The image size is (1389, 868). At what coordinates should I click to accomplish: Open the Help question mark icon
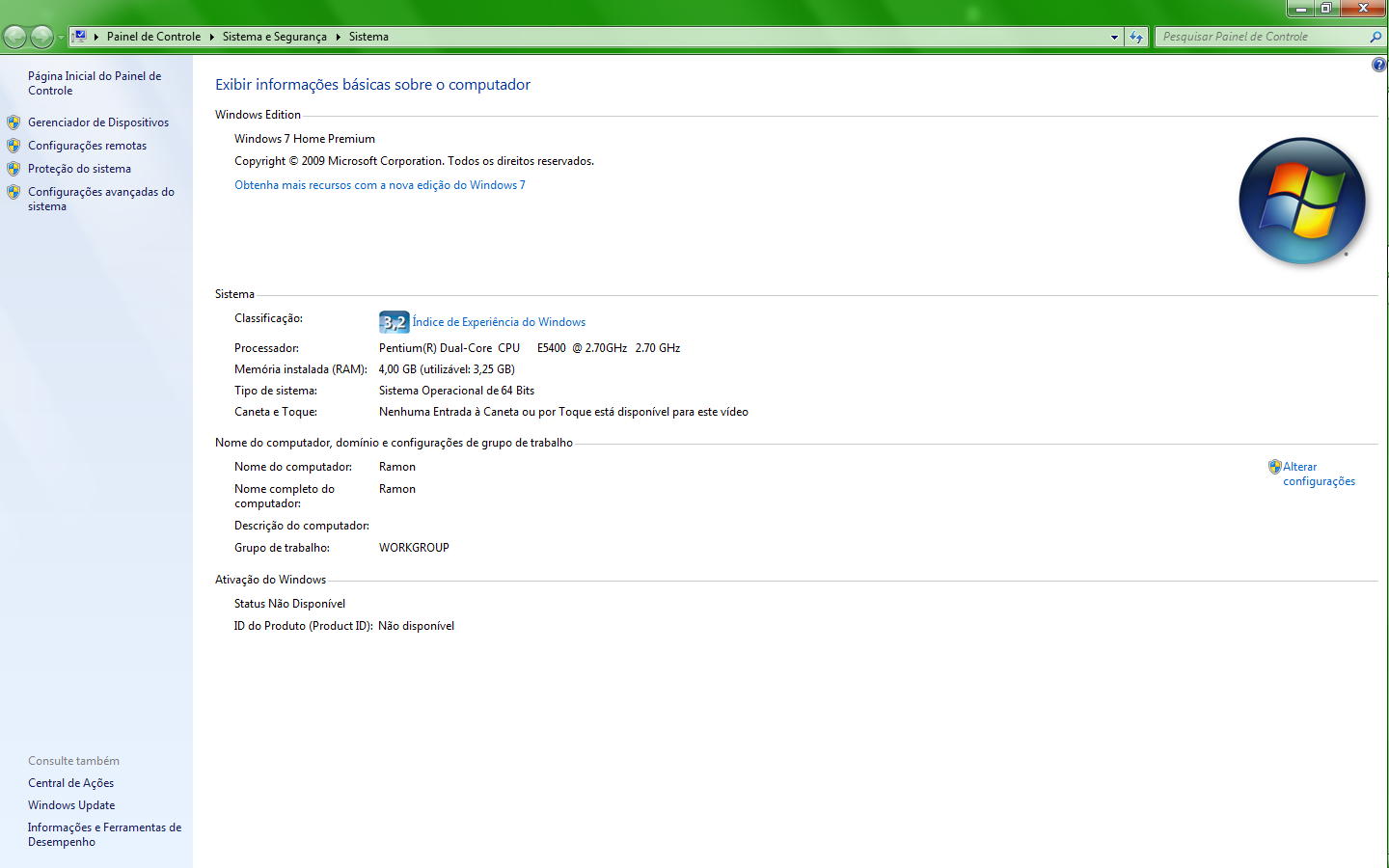pos(1379,65)
